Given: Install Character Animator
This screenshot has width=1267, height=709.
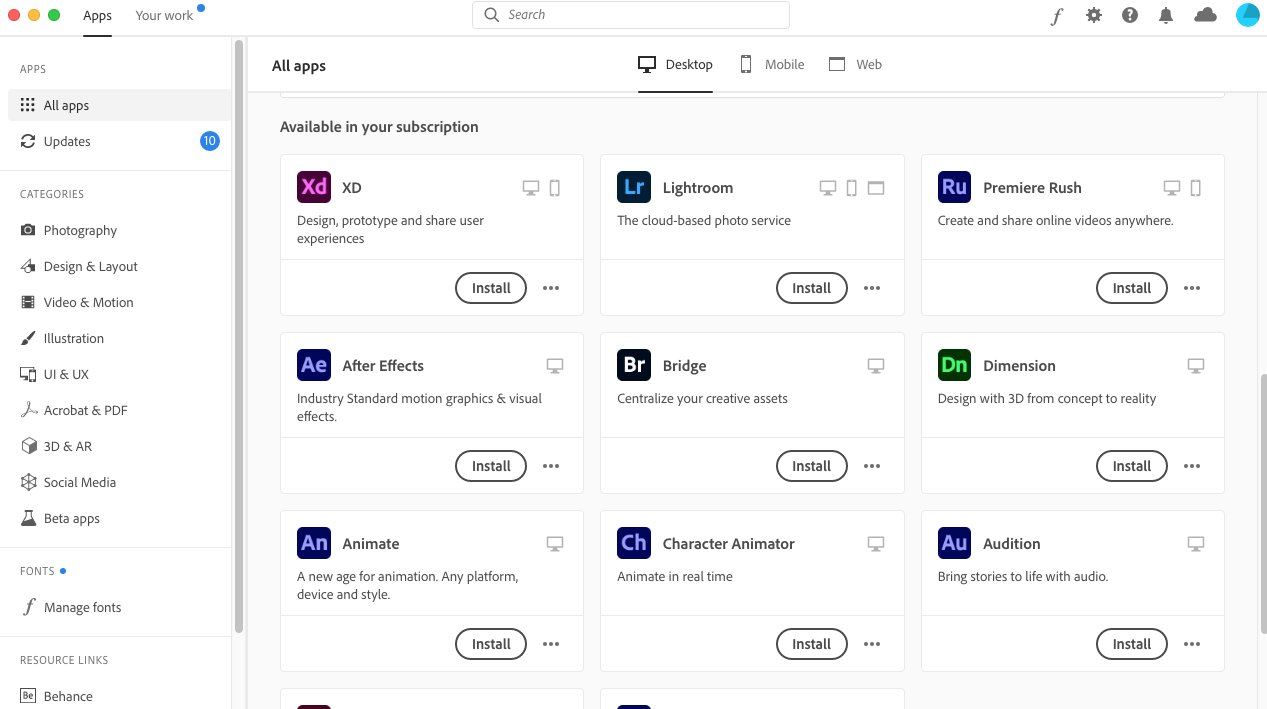Looking at the screenshot, I should tap(811, 644).
